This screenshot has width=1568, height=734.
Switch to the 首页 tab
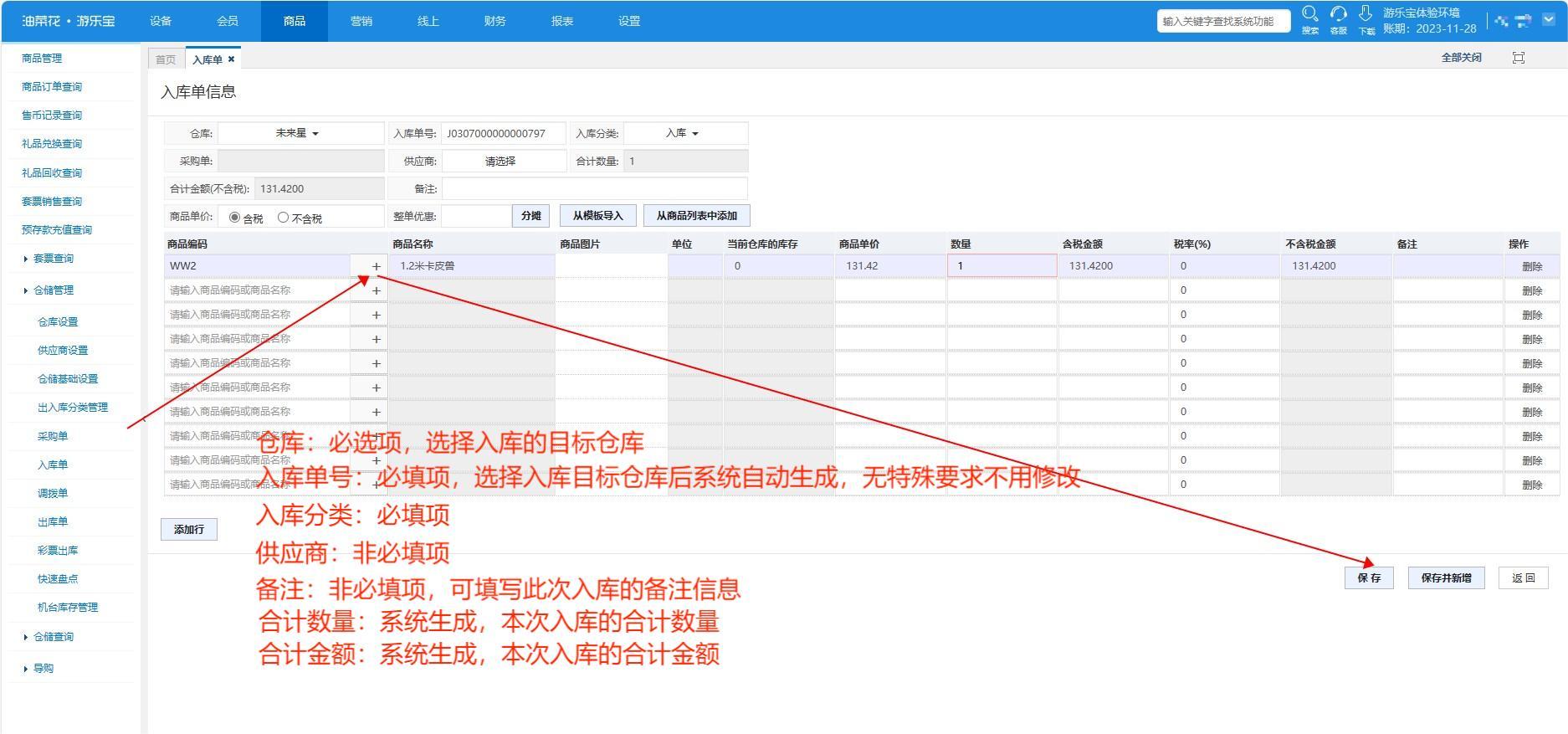click(166, 59)
